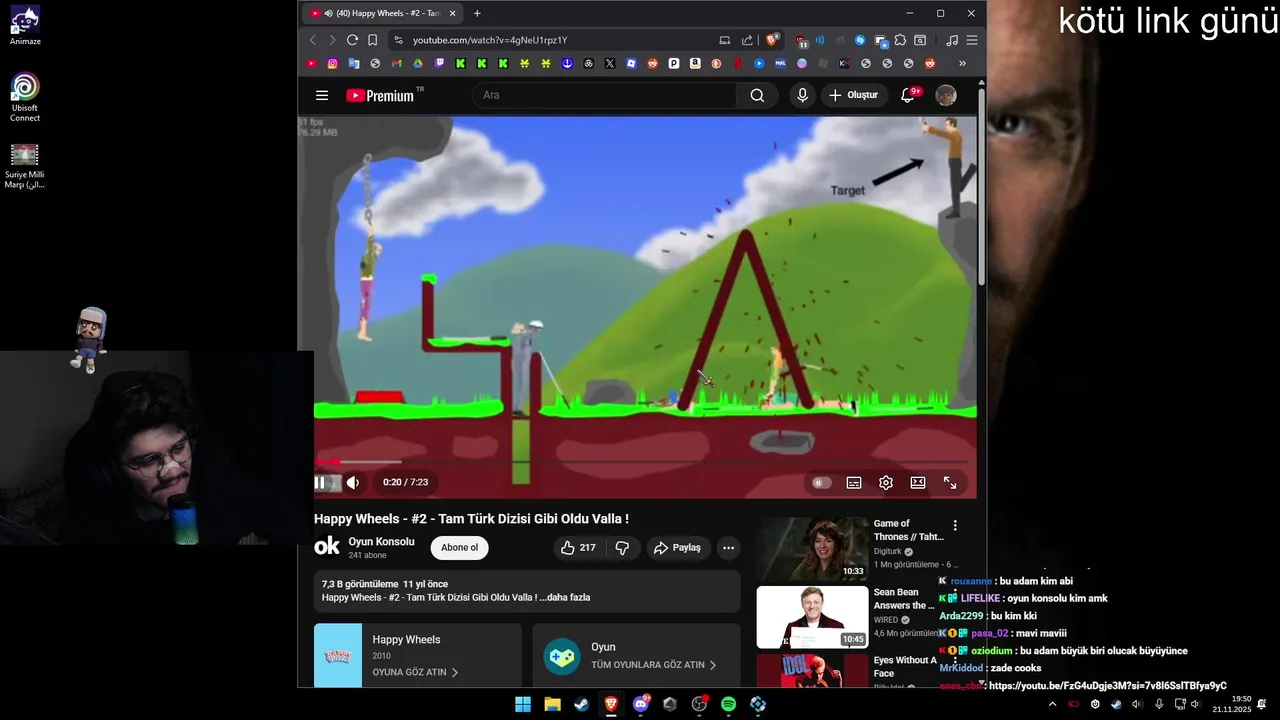Screen dimensions: 1280x720
Task: Click the Oyun Konsolu channel avatar
Action: click(x=327, y=546)
